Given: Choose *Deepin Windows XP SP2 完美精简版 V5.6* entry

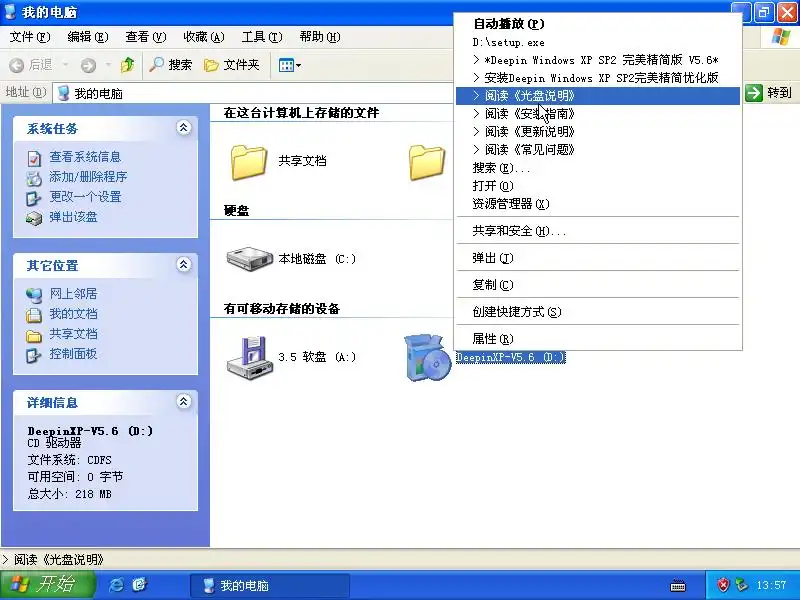Looking at the screenshot, I should [x=597, y=60].
